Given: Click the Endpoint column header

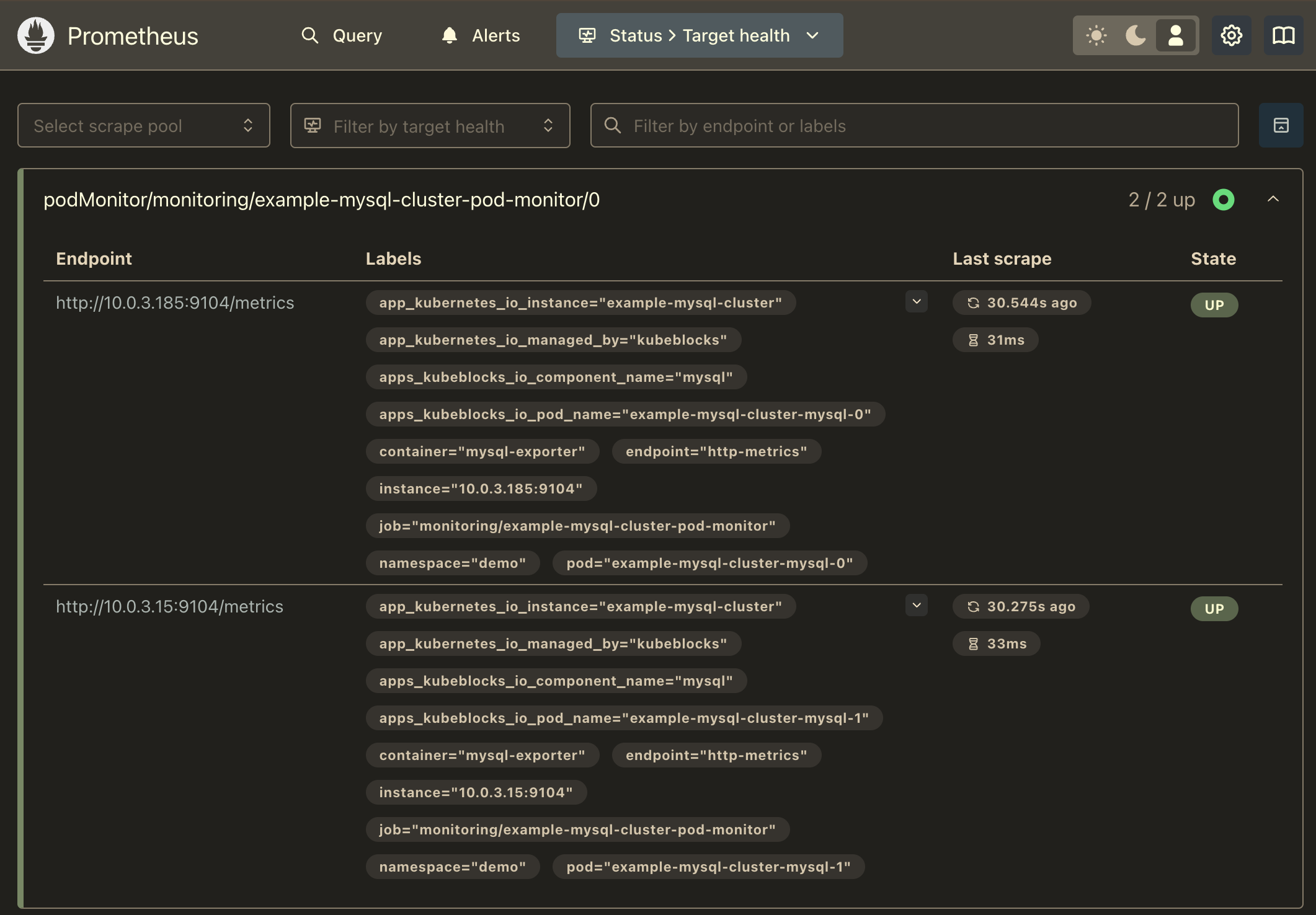Looking at the screenshot, I should [94, 259].
